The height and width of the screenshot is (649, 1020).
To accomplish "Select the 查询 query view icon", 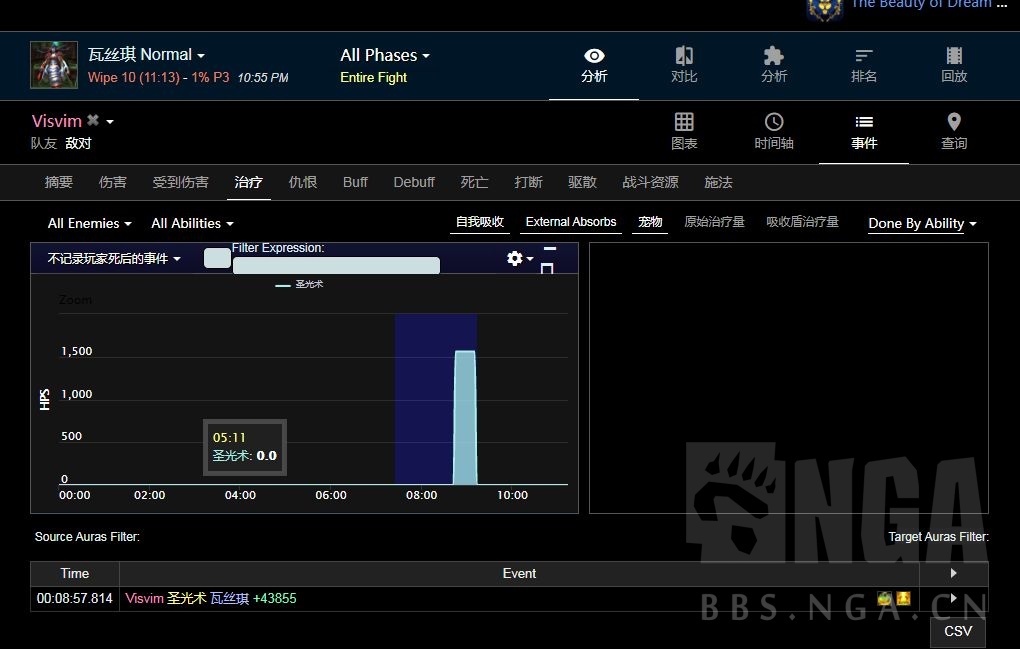I will 954,131.
